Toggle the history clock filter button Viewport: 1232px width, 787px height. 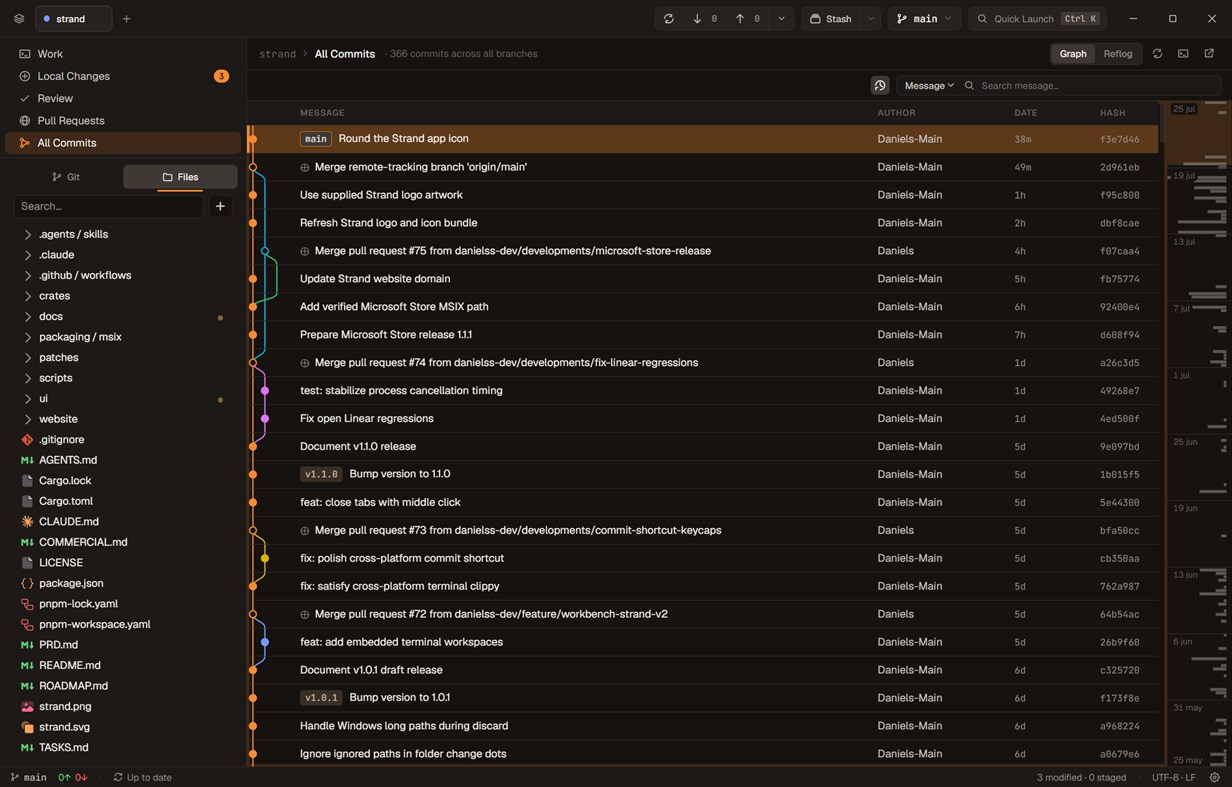880,86
